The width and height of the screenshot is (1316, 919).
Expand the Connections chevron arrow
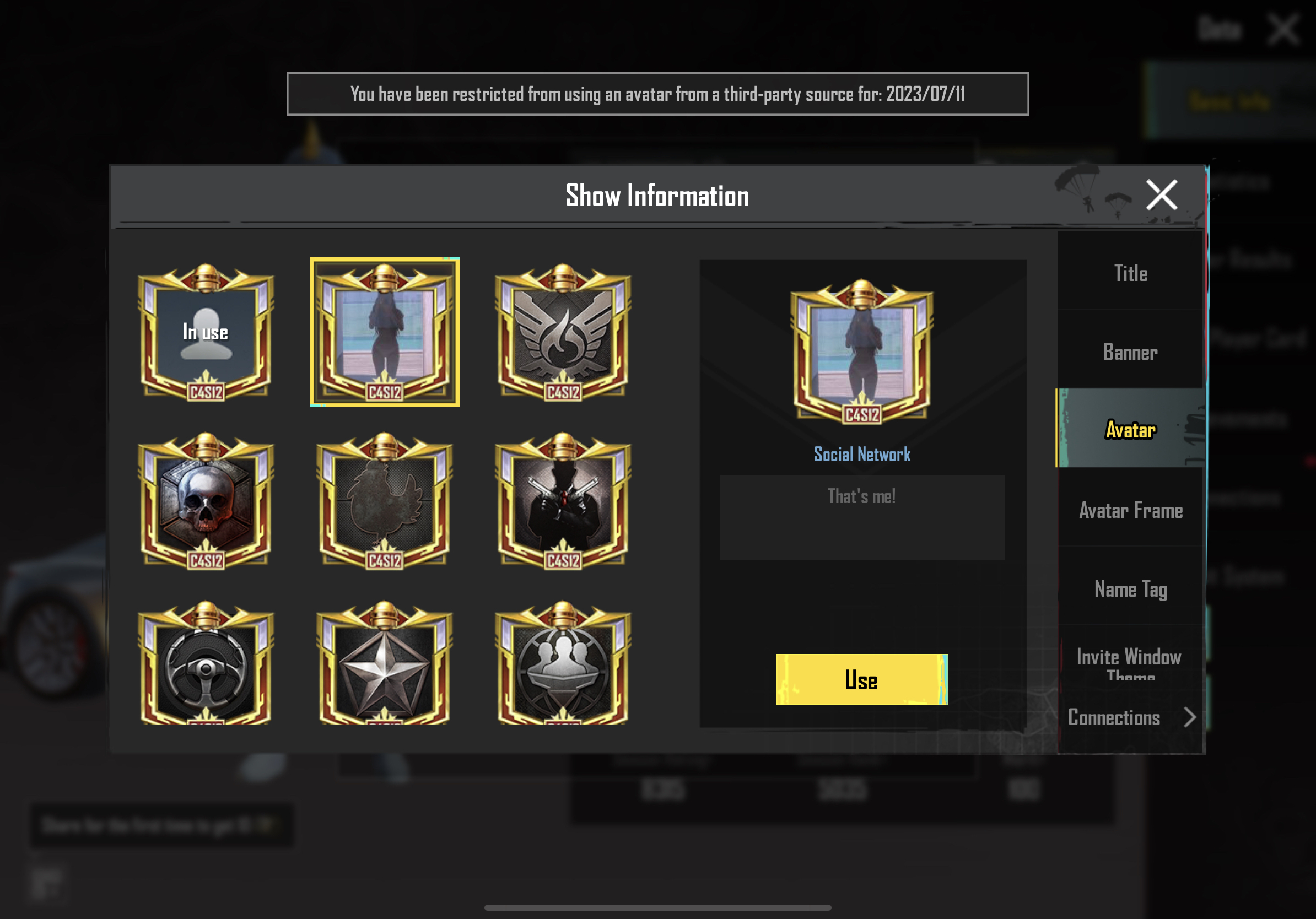(x=1190, y=717)
